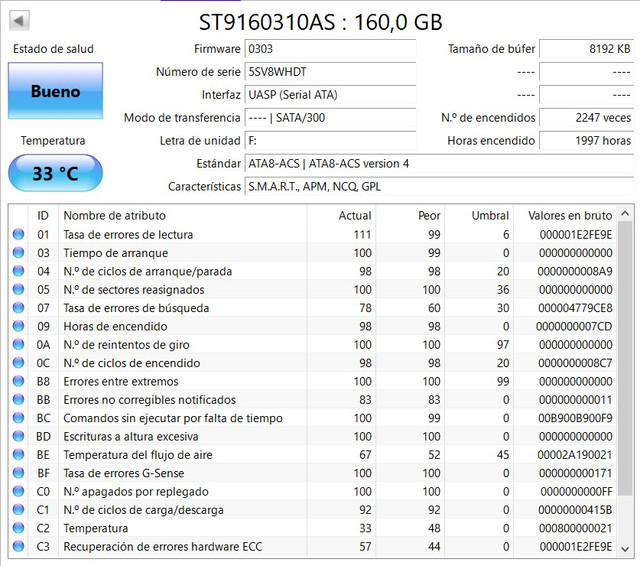Click status dot for attribute C2
The image size is (640, 566).
coord(18,528)
